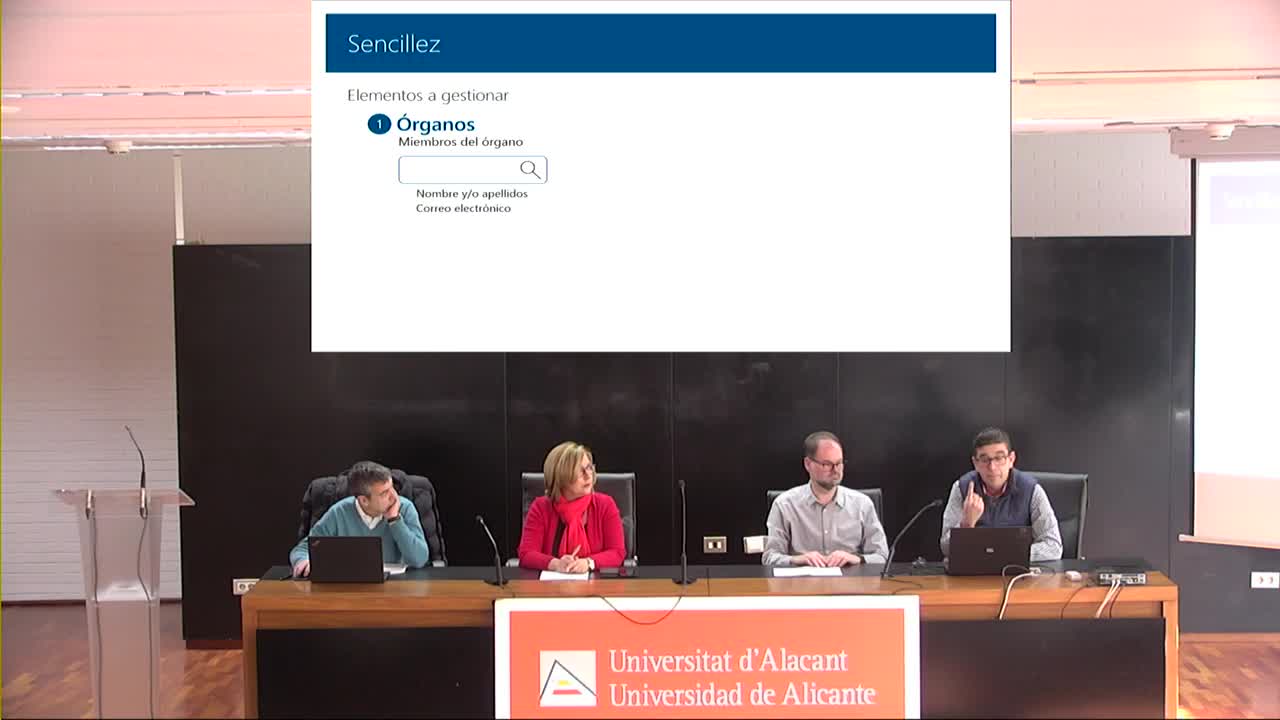Click the blue number 1 badge
Image resolution: width=1280 pixels, height=720 pixels.
(379, 124)
